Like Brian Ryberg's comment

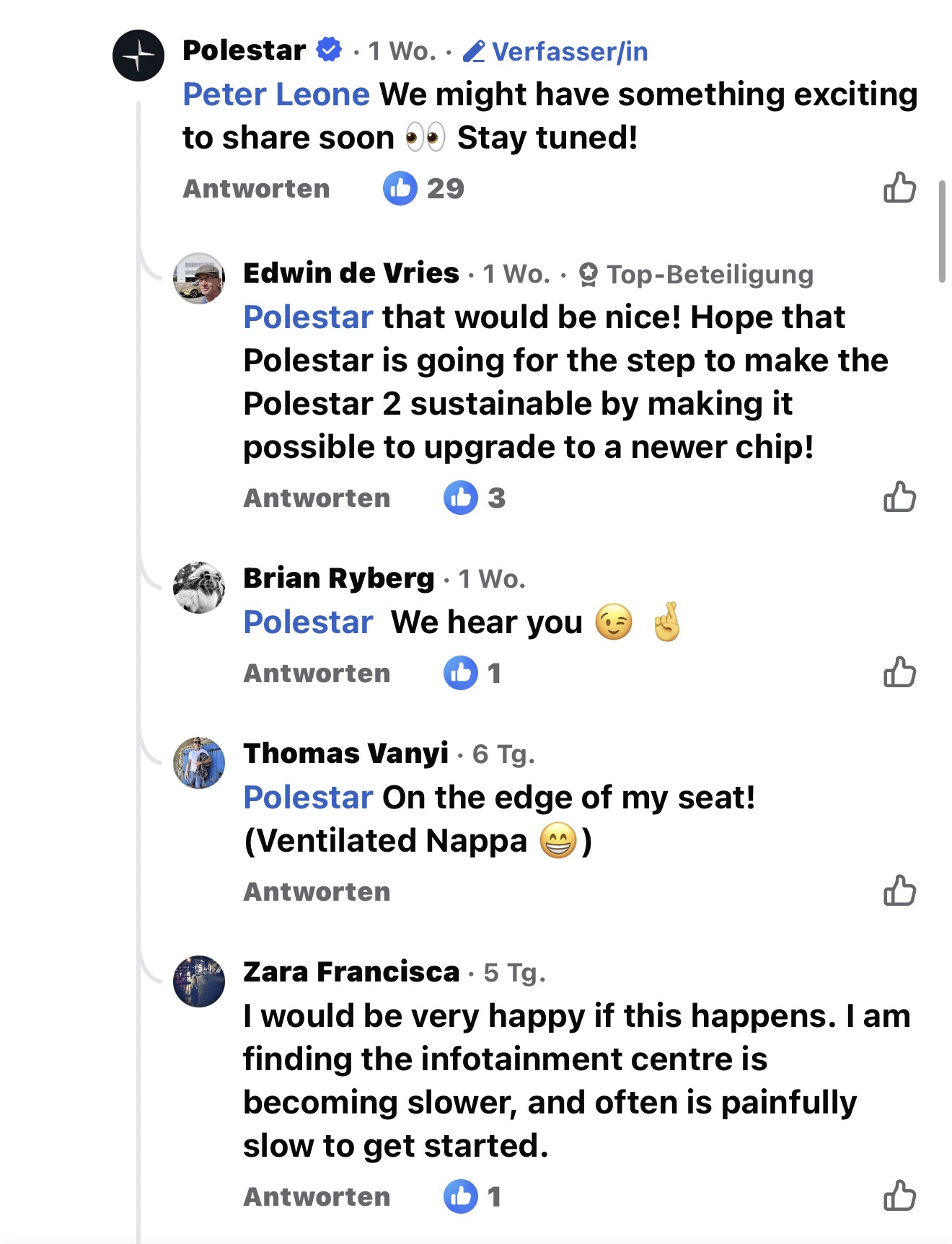click(x=899, y=672)
